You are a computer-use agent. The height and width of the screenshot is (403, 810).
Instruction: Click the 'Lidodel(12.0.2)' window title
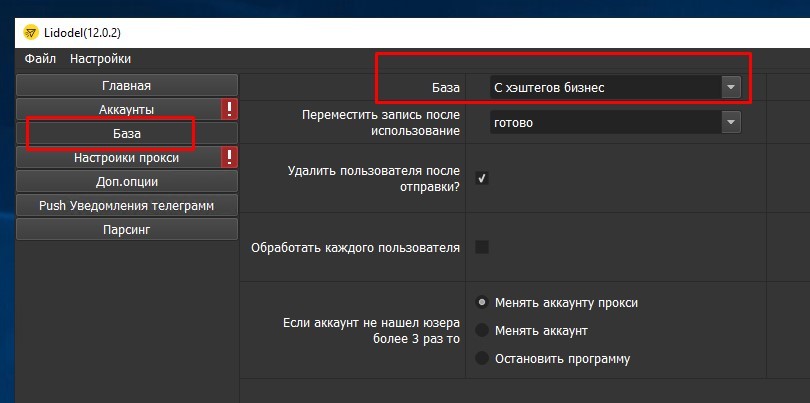(x=83, y=33)
